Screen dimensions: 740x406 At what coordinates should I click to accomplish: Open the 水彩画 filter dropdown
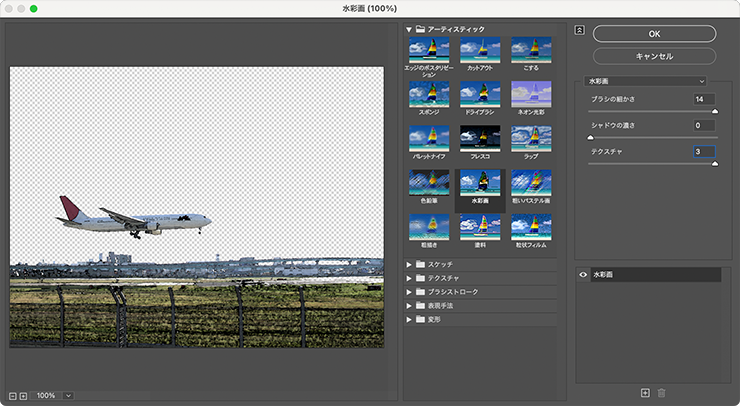point(645,81)
